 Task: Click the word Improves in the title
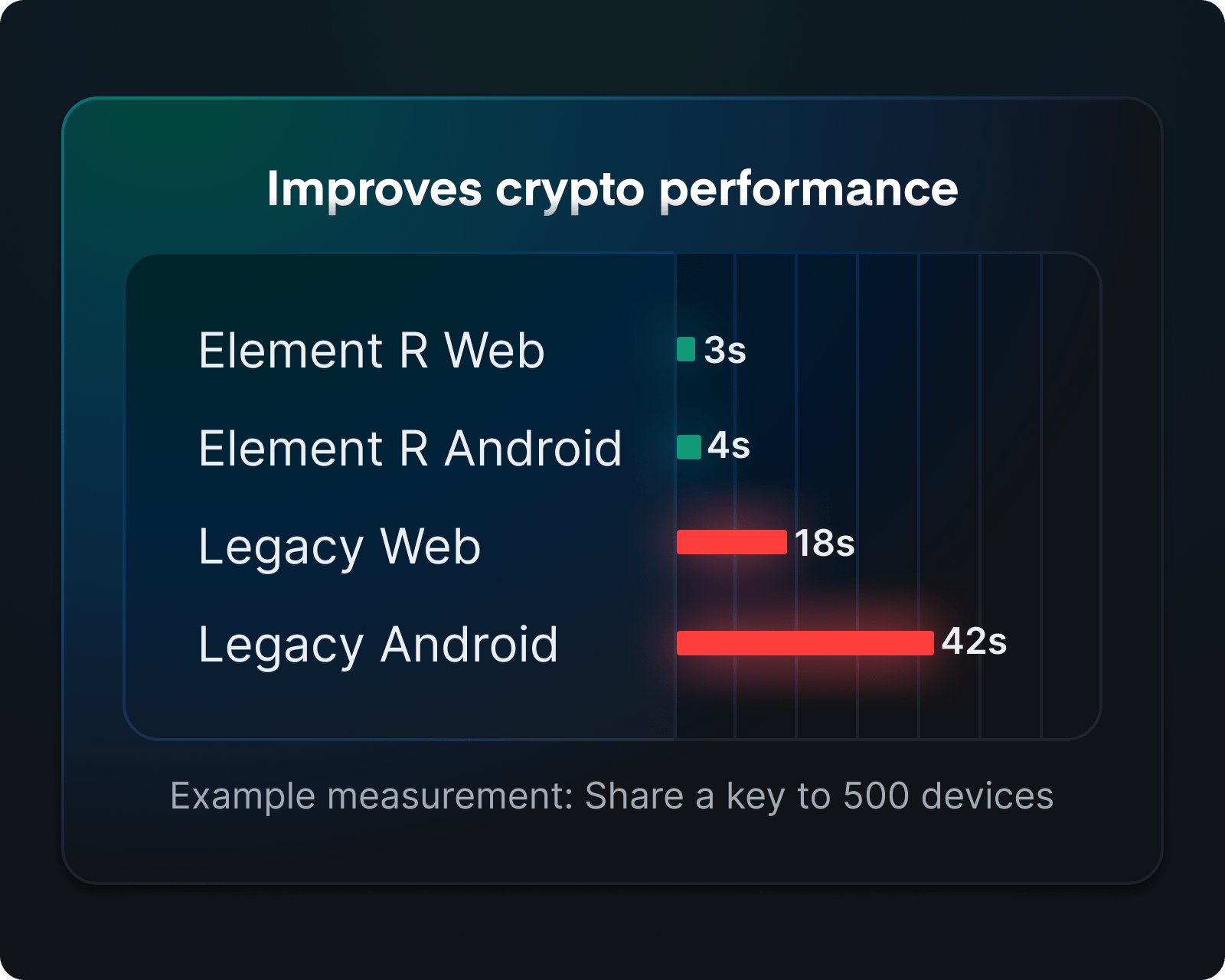point(374,189)
